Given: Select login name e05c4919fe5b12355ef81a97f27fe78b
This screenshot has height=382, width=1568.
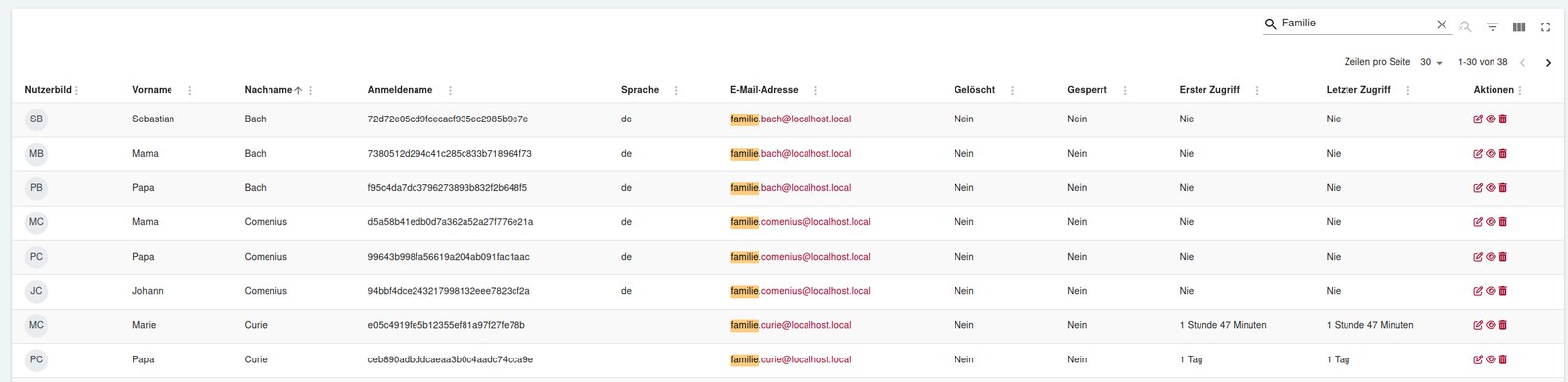Looking at the screenshot, I should coord(446,325).
